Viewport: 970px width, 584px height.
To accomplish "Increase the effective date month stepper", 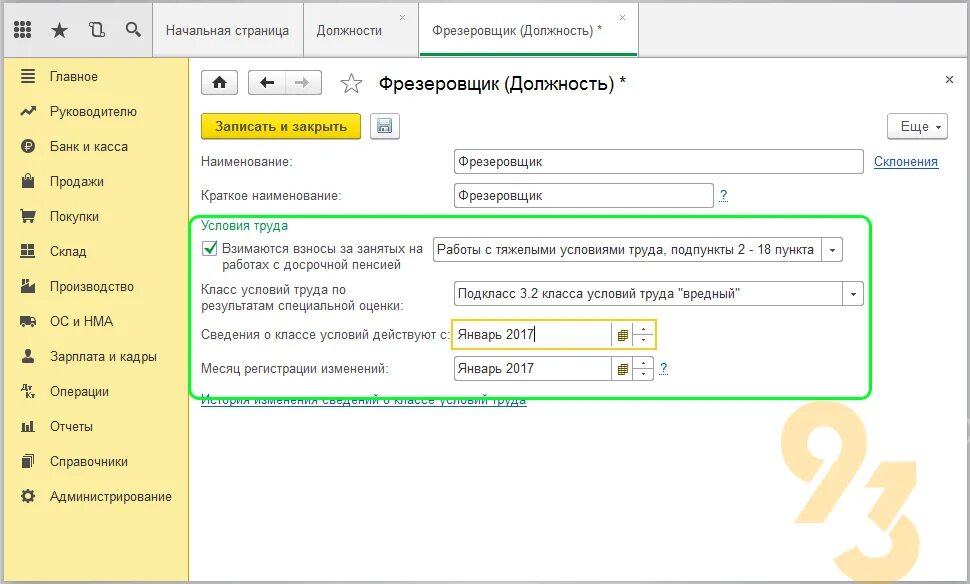I will click(x=643, y=329).
